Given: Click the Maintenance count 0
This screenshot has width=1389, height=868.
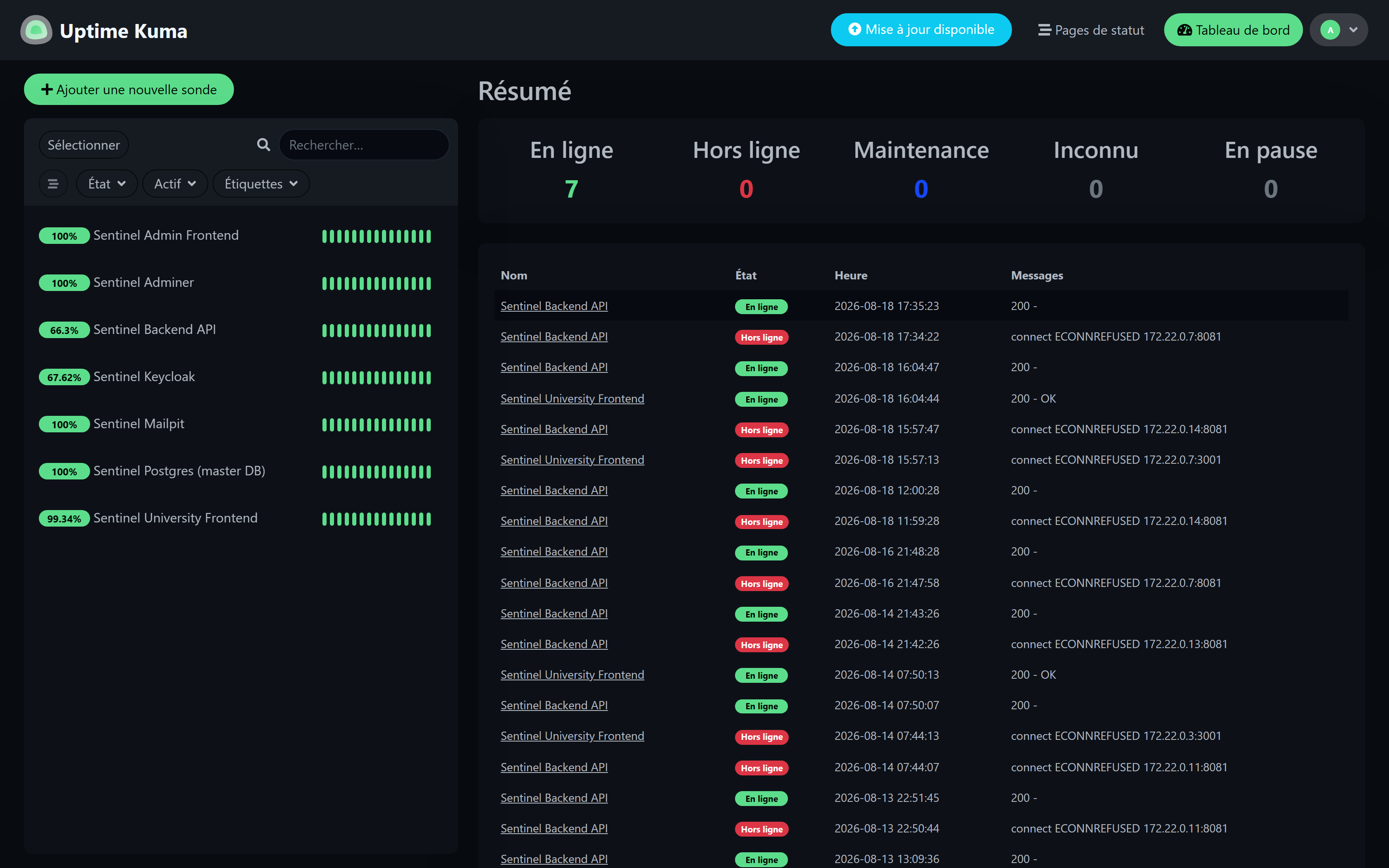Looking at the screenshot, I should (x=921, y=189).
